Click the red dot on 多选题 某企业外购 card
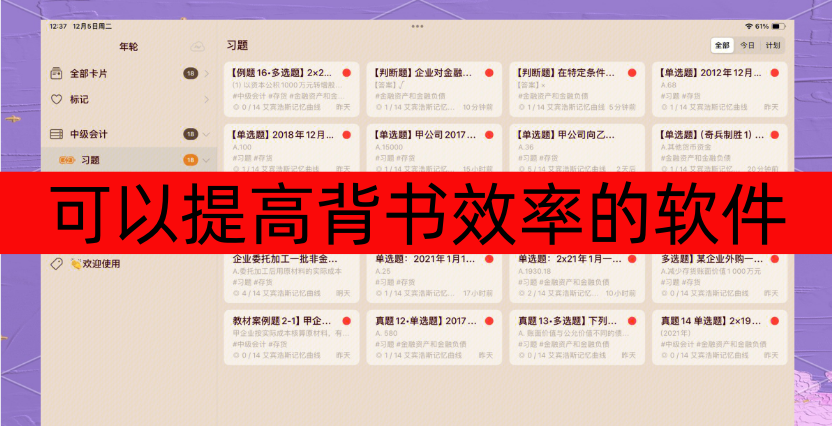Image resolution: width=832 pixels, height=426 pixels. pos(774,259)
